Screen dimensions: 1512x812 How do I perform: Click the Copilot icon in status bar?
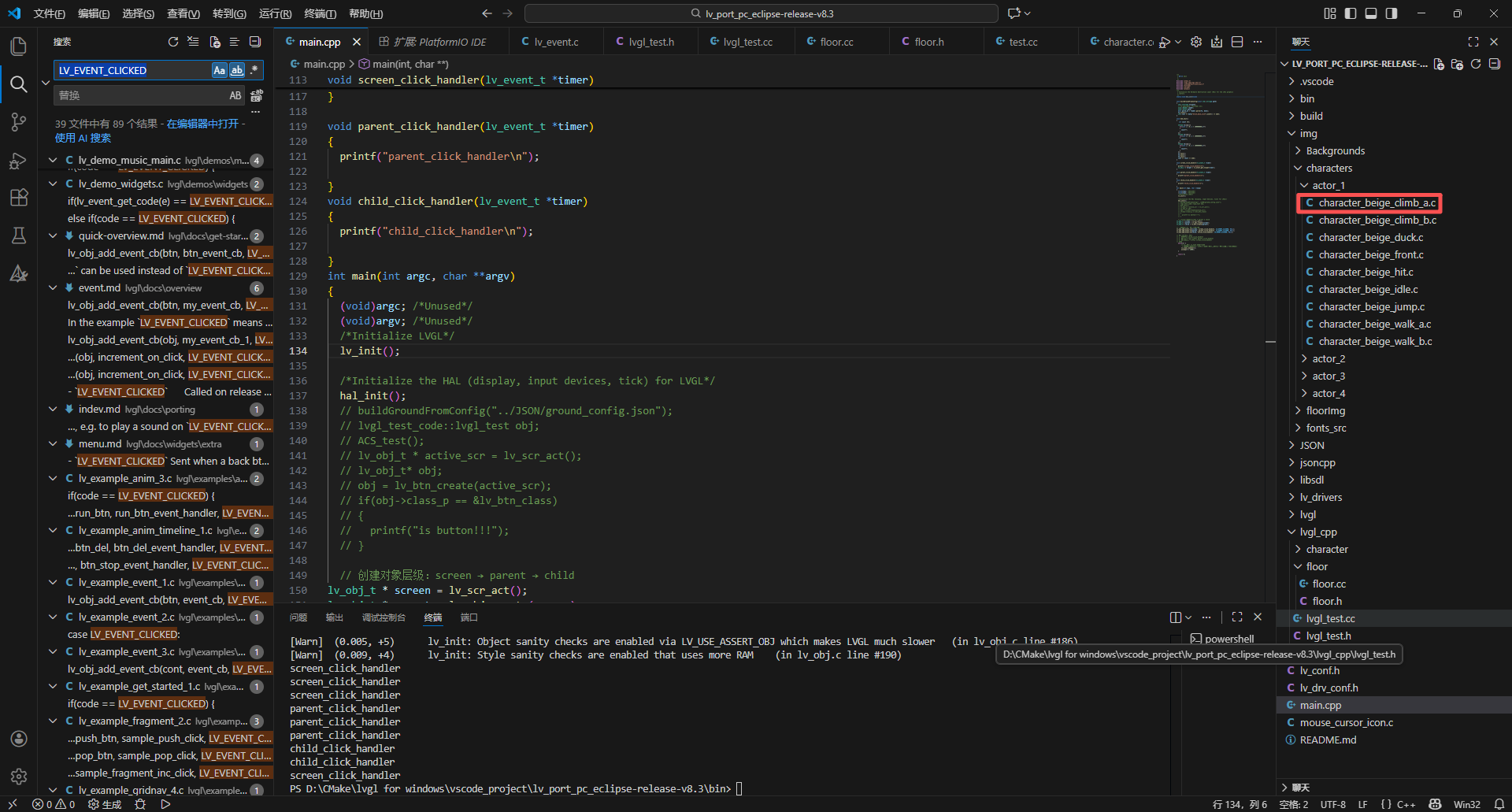click(x=1435, y=804)
